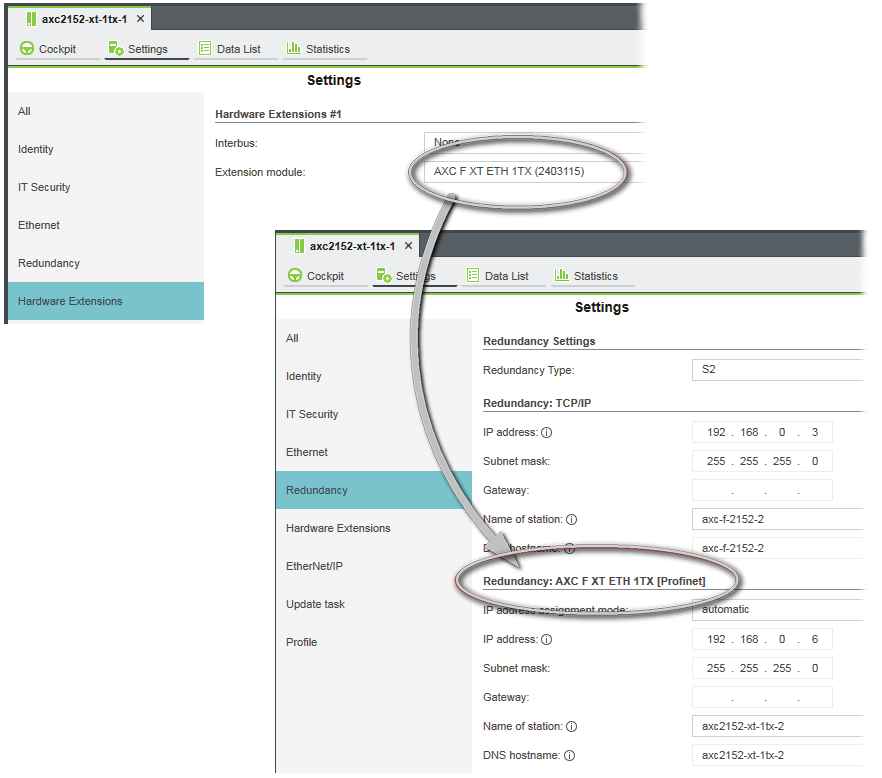Close the axc2152-xt-1tx-1 tab in the back window
This screenshot has height=778, width=882.
tap(141, 19)
